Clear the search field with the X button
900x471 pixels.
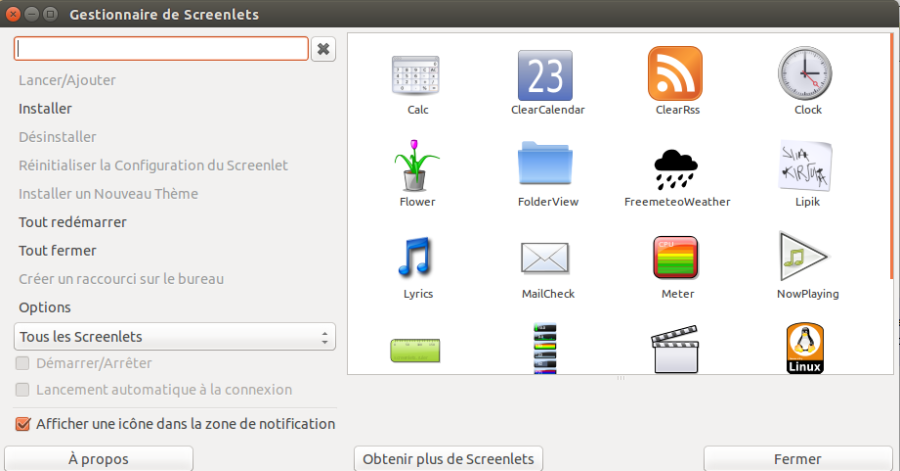pyautogui.click(x=323, y=49)
